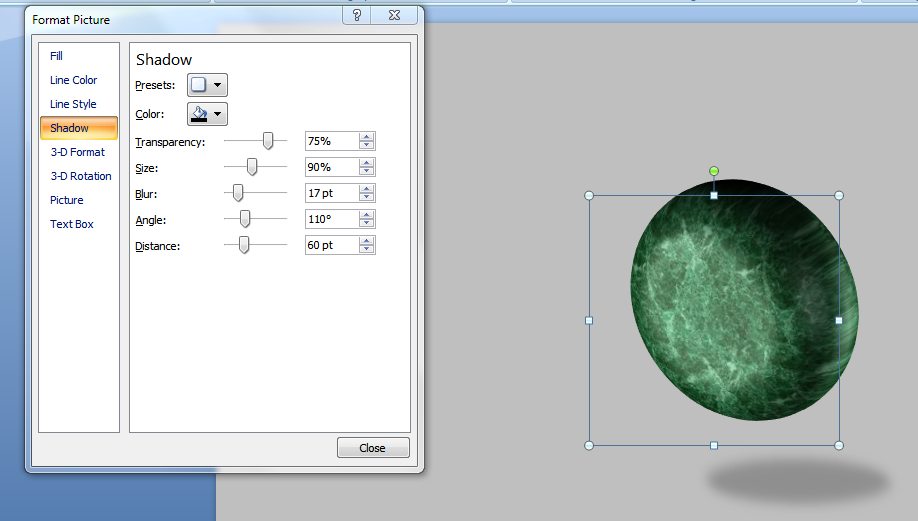
Task: Click the top-right corner sizing handle
Action: tap(839, 196)
